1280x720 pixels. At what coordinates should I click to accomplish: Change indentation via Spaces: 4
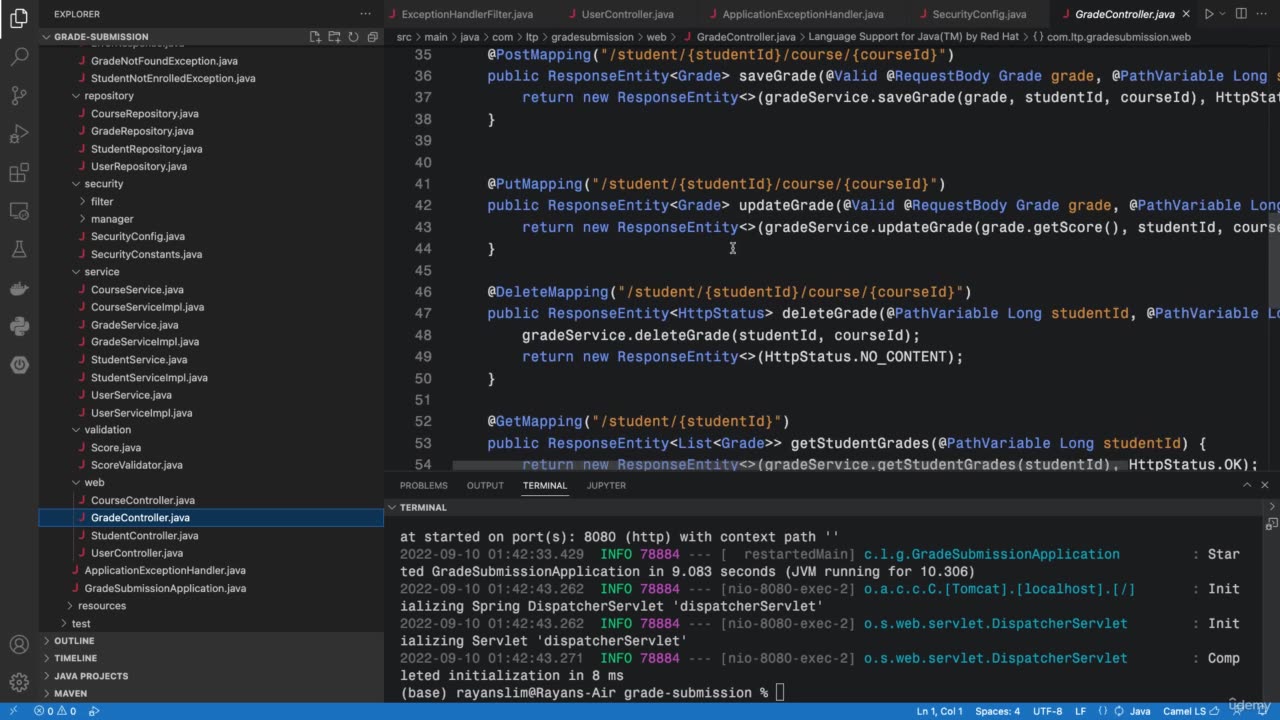[x=998, y=711]
